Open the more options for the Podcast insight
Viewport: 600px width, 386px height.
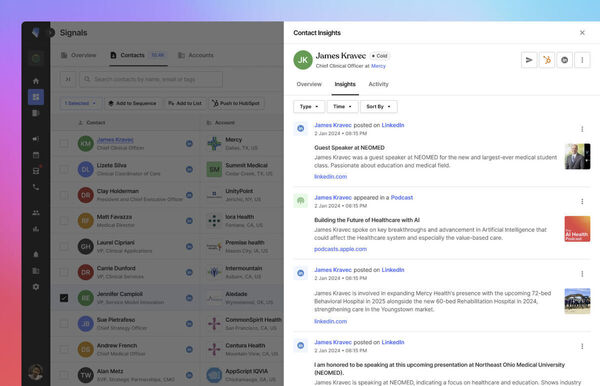point(582,202)
